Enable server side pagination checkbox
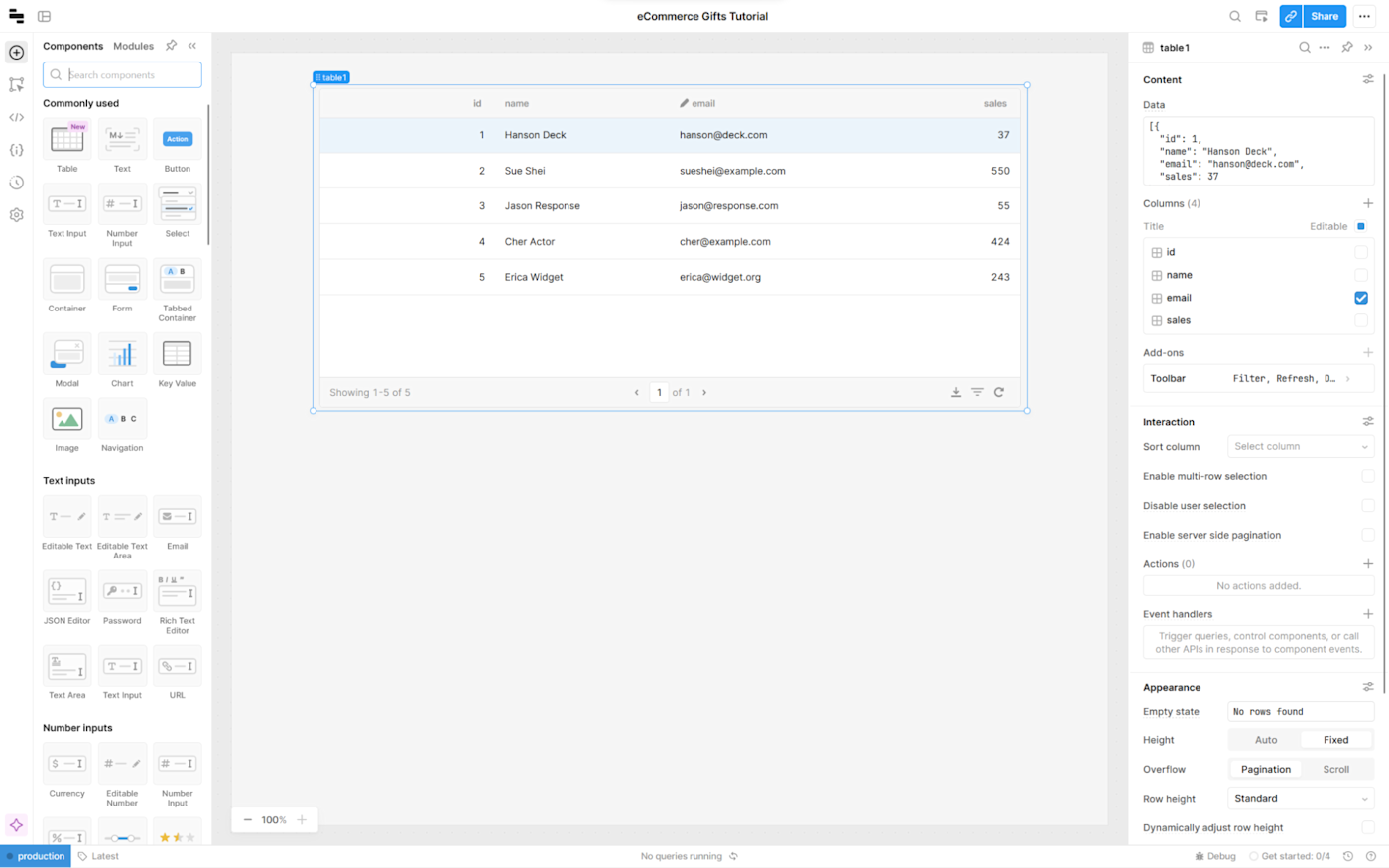The height and width of the screenshot is (868, 1389). (x=1368, y=535)
